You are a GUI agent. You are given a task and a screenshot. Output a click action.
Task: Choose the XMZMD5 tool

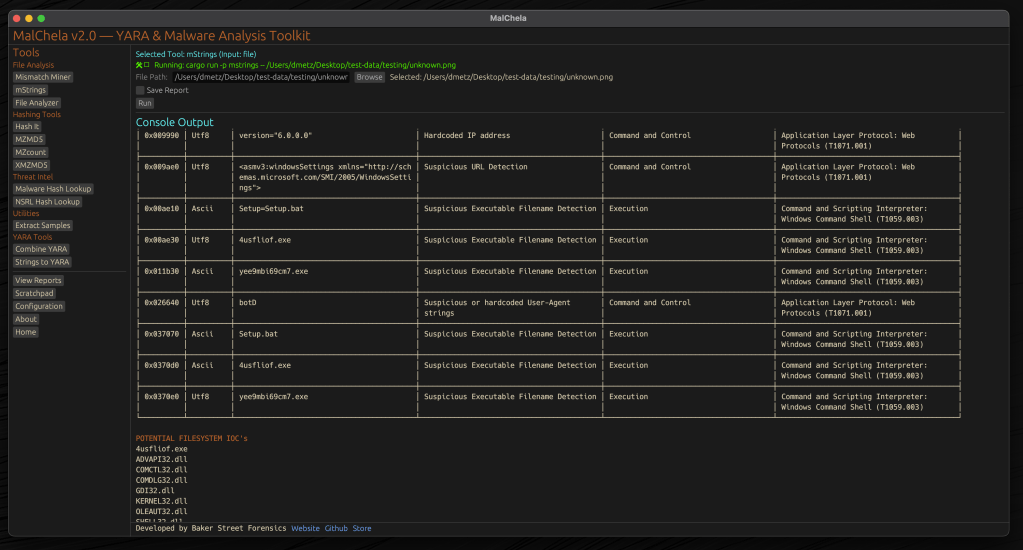coord(32,165)
